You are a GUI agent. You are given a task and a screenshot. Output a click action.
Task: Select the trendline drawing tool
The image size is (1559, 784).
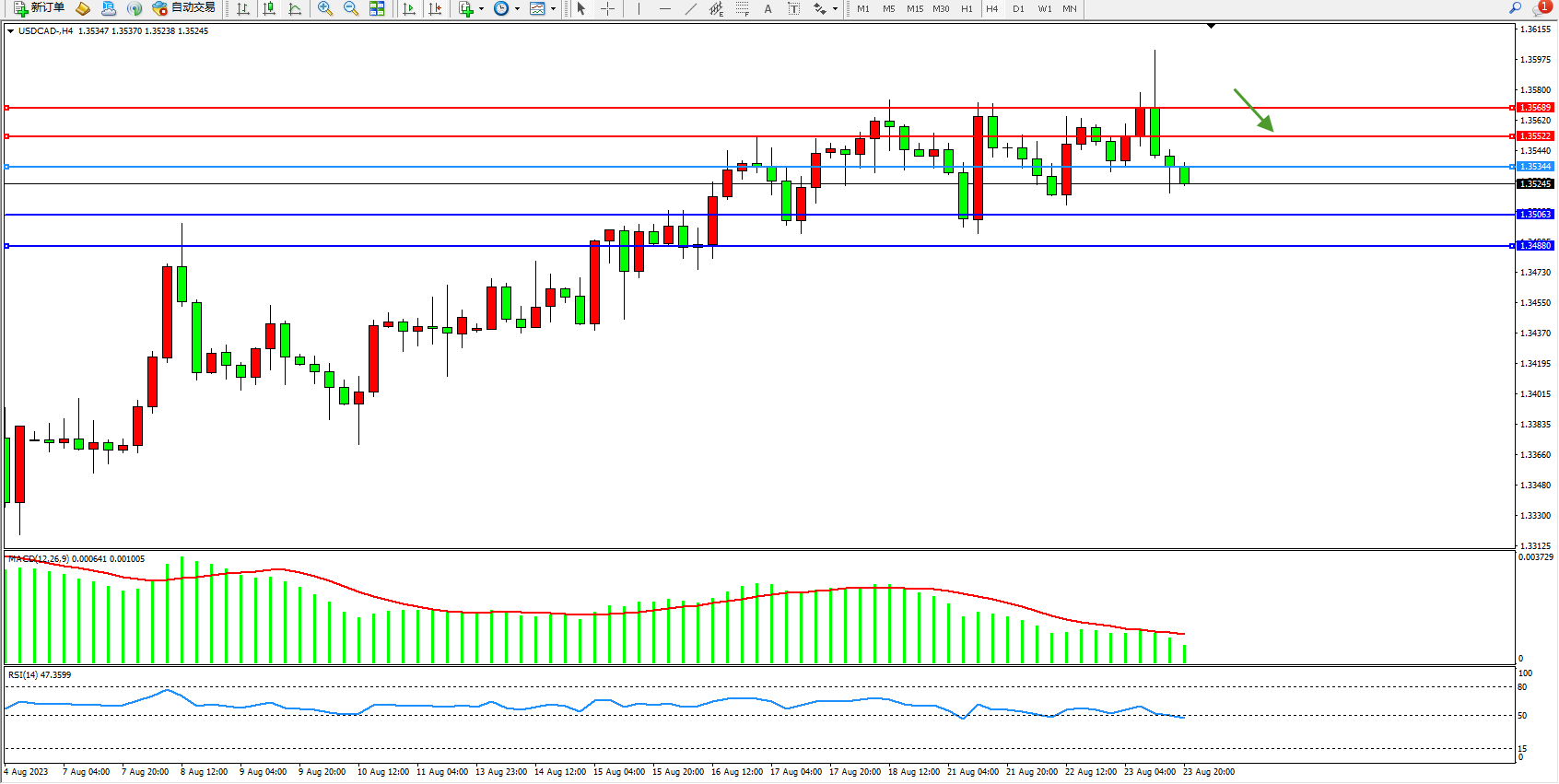point(691,8)
